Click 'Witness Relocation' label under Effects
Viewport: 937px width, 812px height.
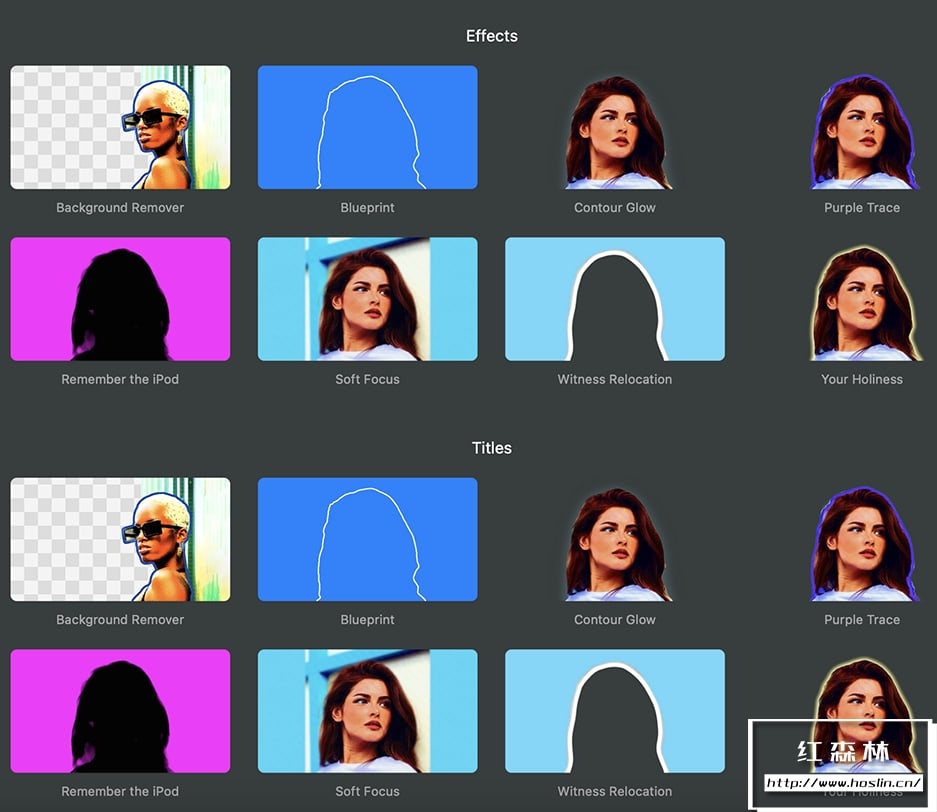coord(615,379)
